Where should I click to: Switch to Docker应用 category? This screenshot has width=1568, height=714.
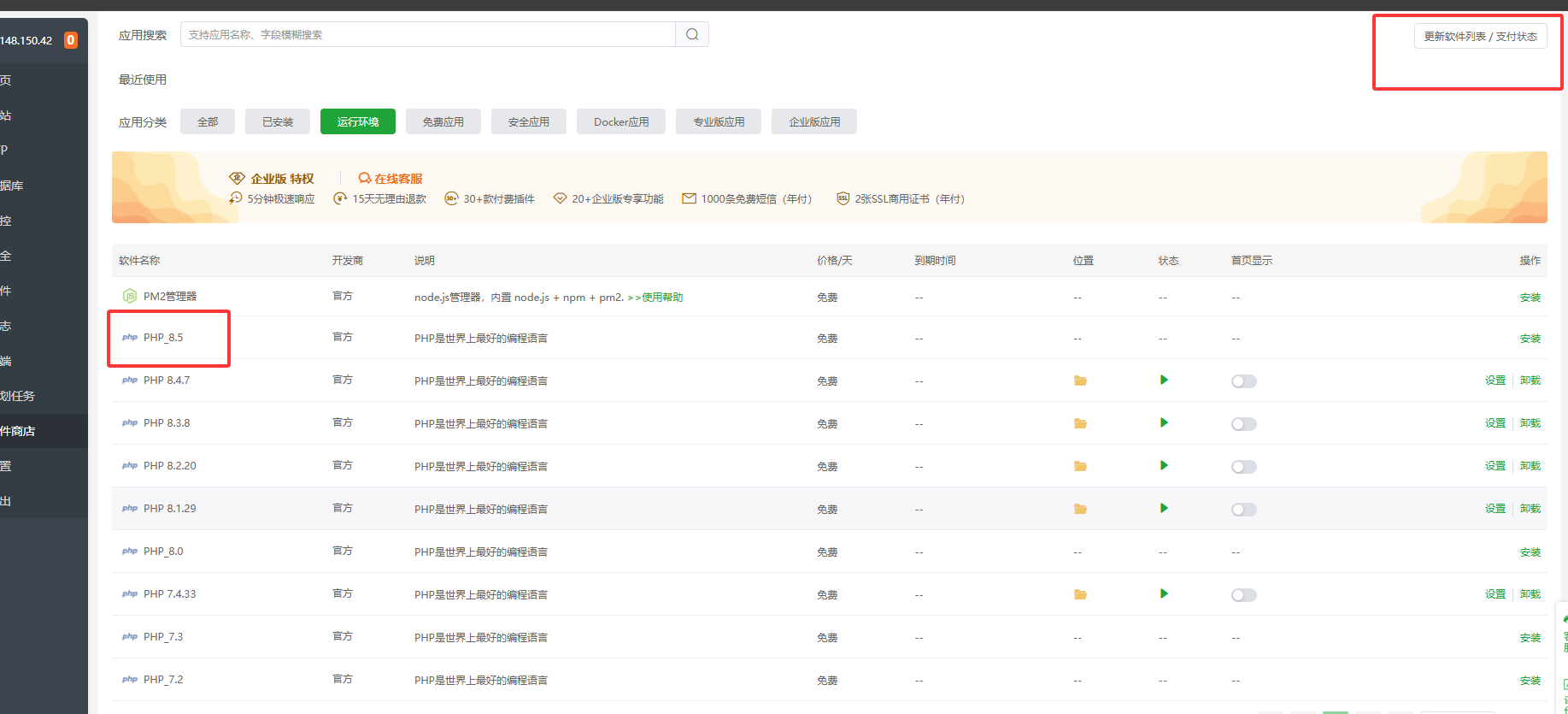pos(621,122)
